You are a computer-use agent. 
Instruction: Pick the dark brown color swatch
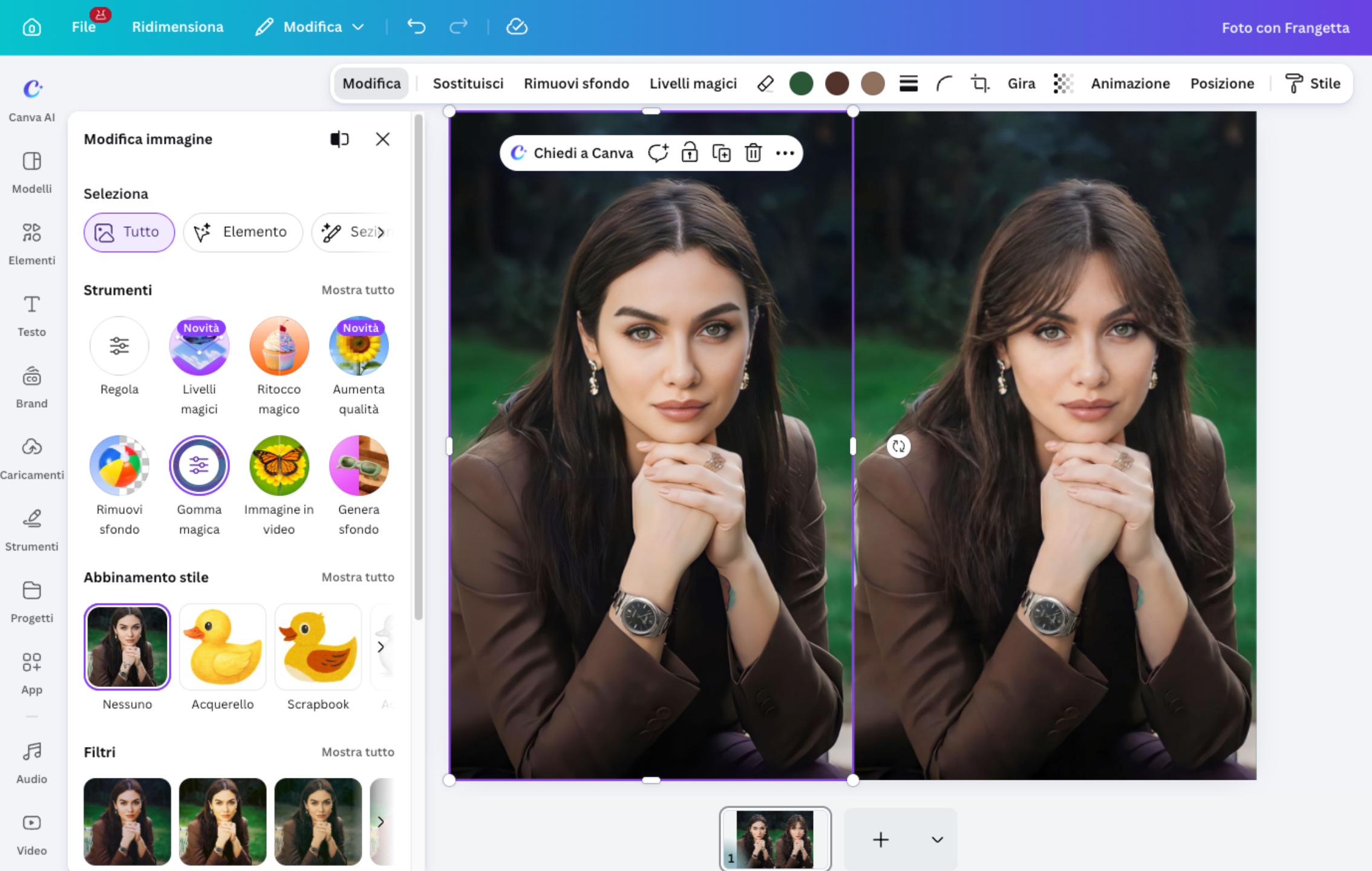(837, 83)
